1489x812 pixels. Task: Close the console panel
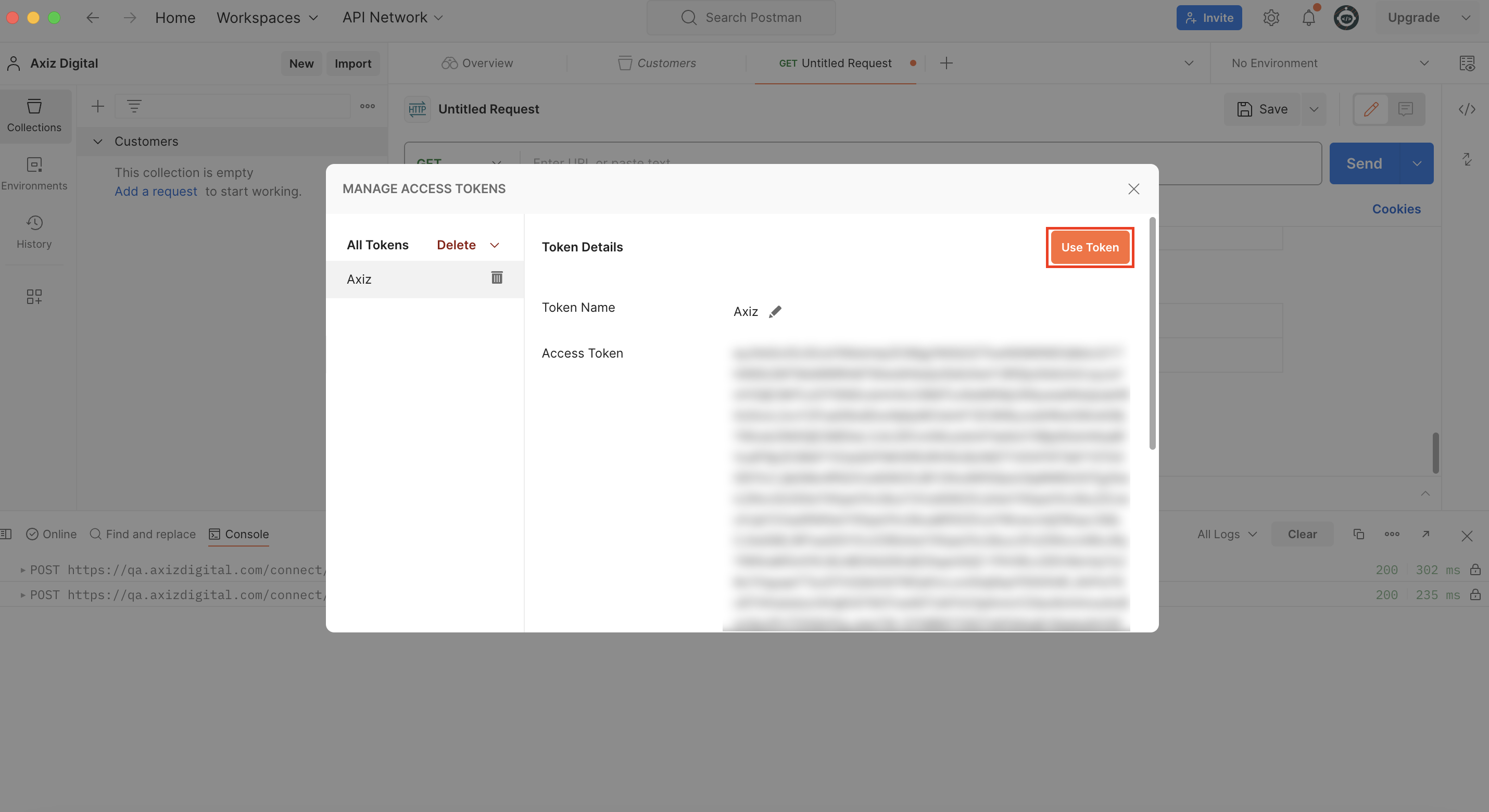click(1467, 536)
